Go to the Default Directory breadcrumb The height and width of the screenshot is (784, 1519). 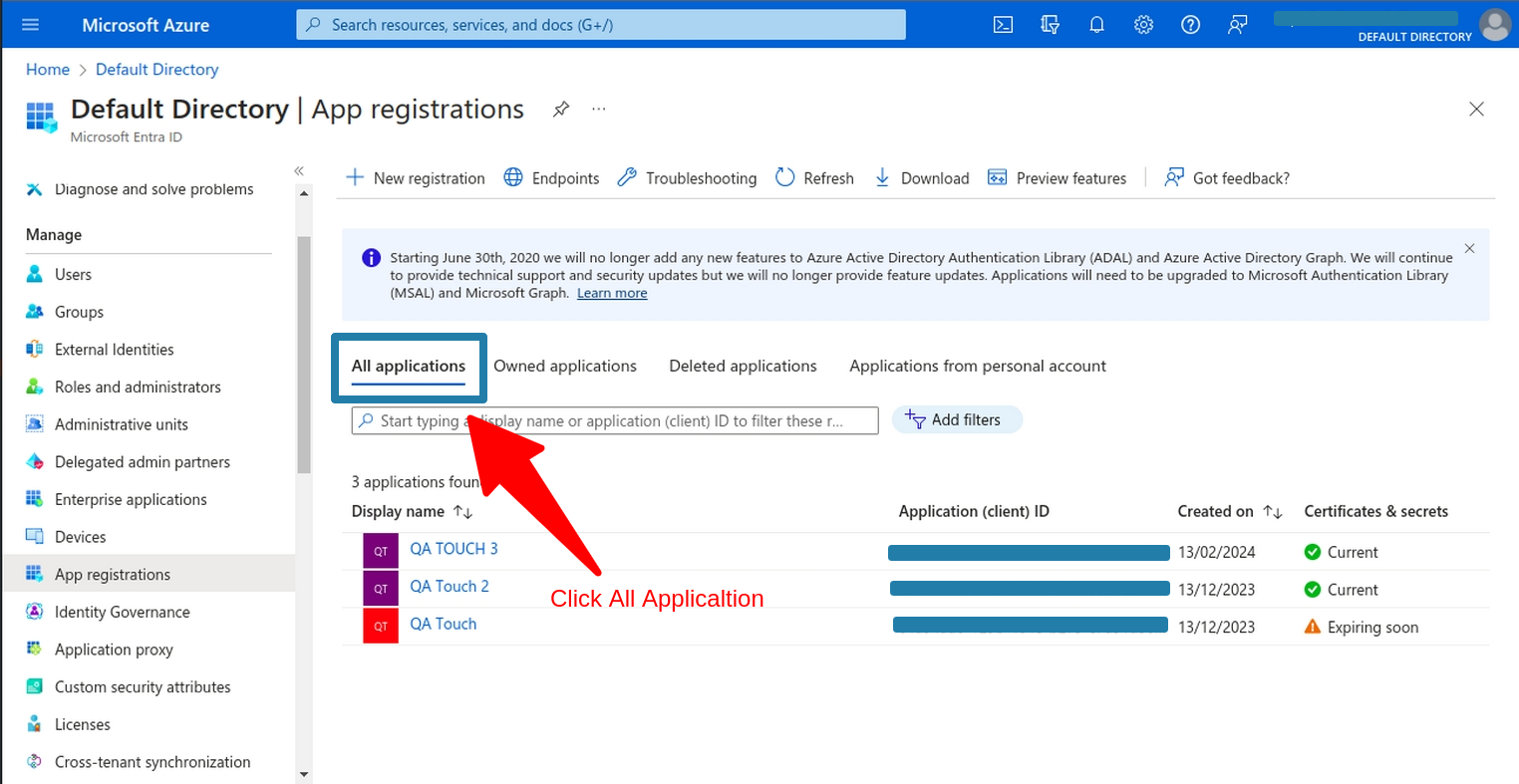click(x=157, y=70)
